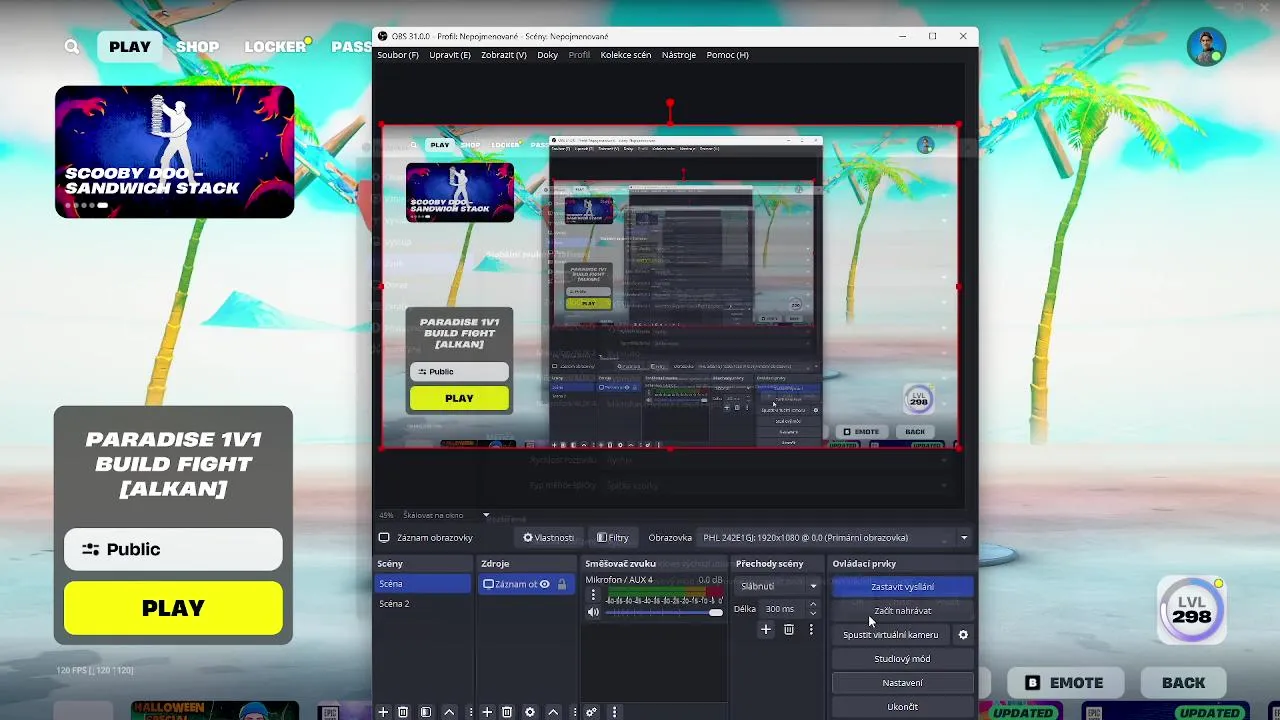Viewport: 1280px width, 720px height.
Task: Open mixer toolbar three-dot menu
Action: point(614,712)
